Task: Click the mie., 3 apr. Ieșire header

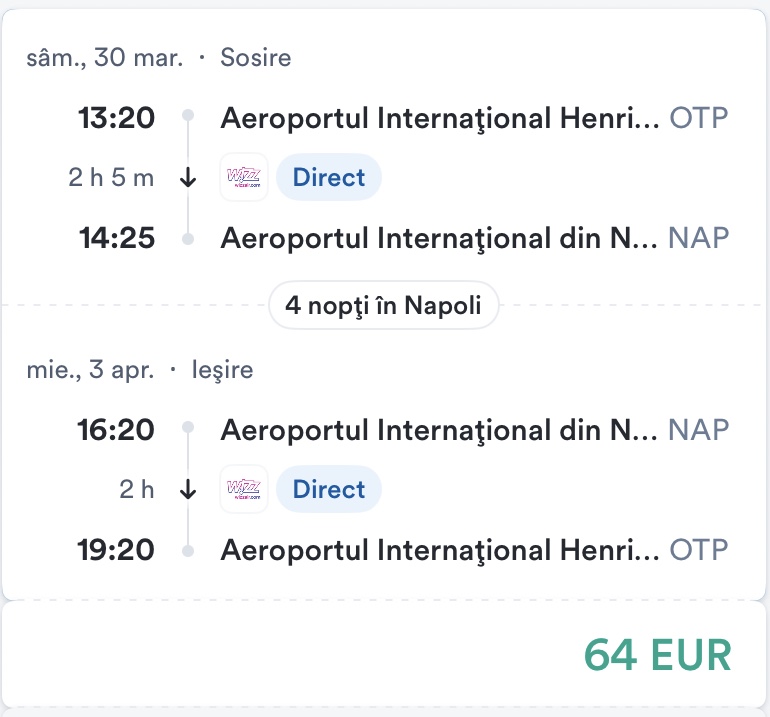Action: [x=140, y=370]
